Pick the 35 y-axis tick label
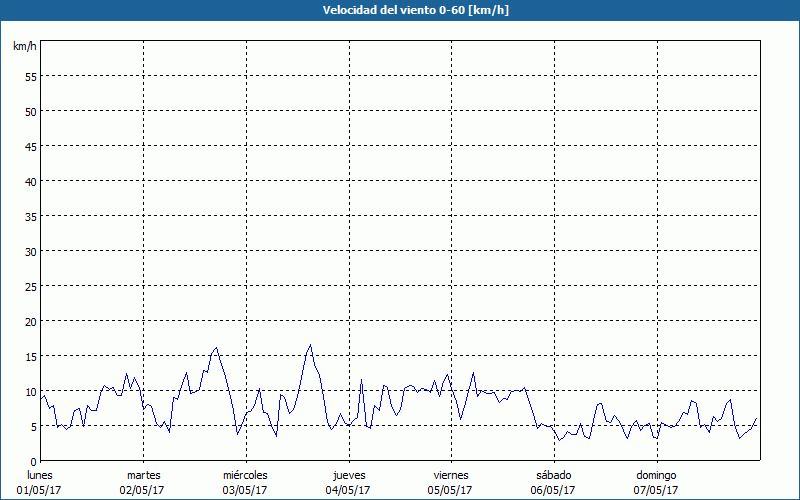This screenshot has height=500, width=800. pos(30,216)
